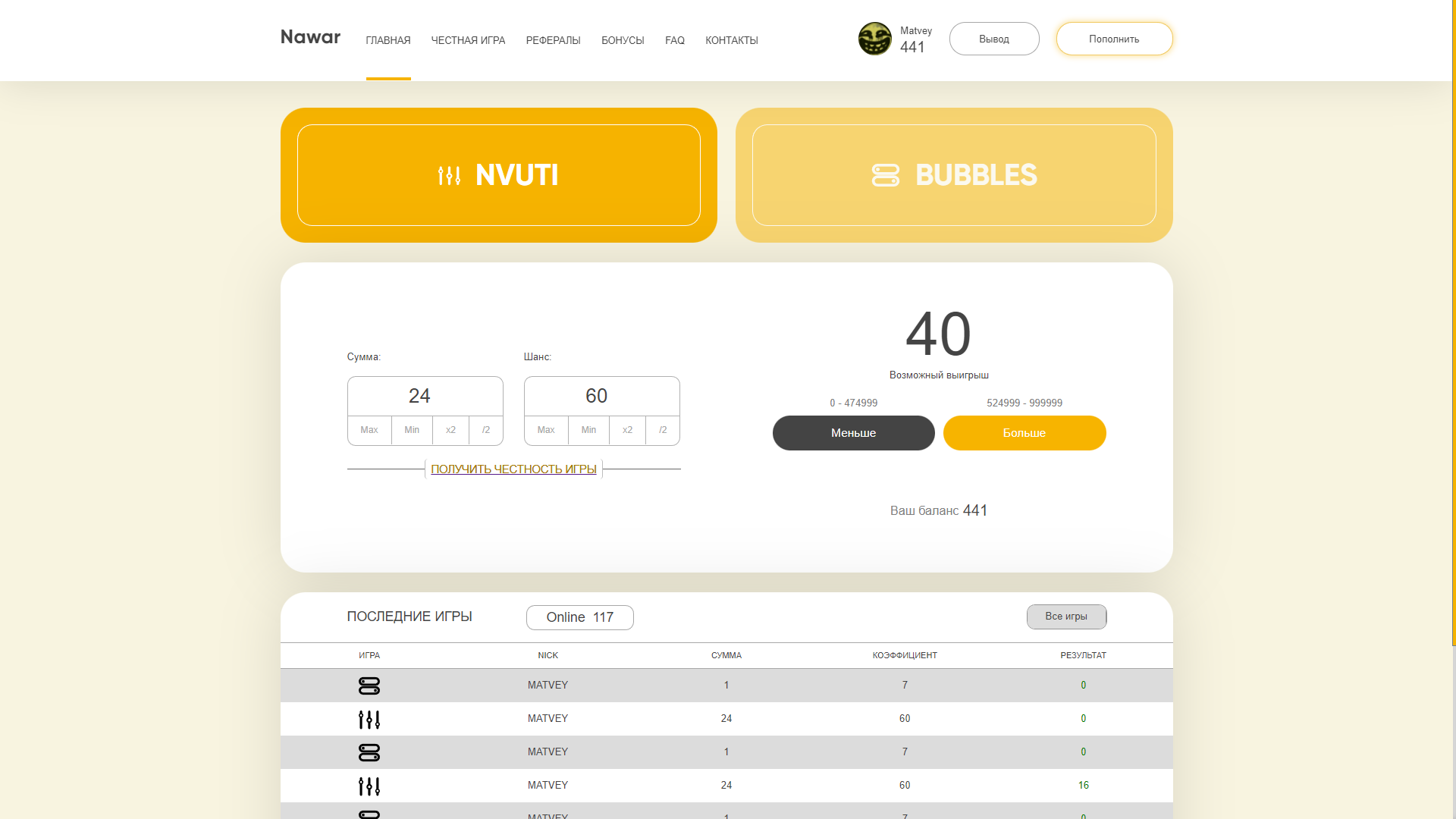
Task: Open the РЕФЕРАЛЫ section
Action: point(553,40)
